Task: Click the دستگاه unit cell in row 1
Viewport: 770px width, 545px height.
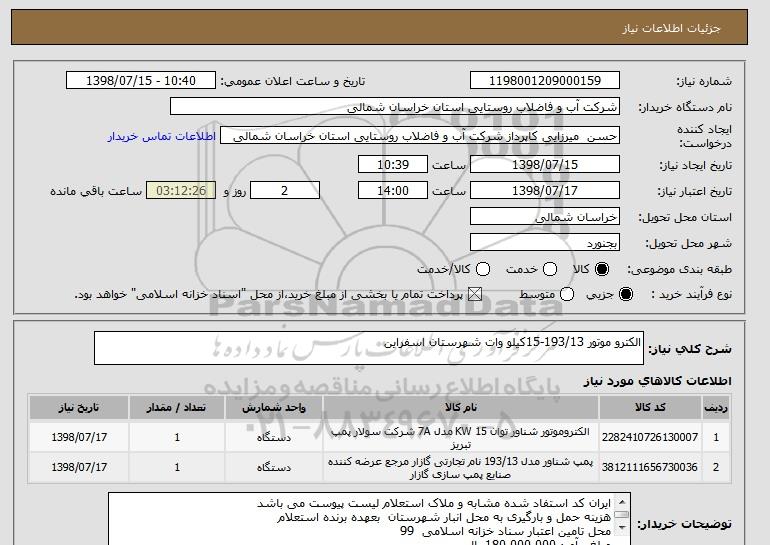Action: point(274,437)
